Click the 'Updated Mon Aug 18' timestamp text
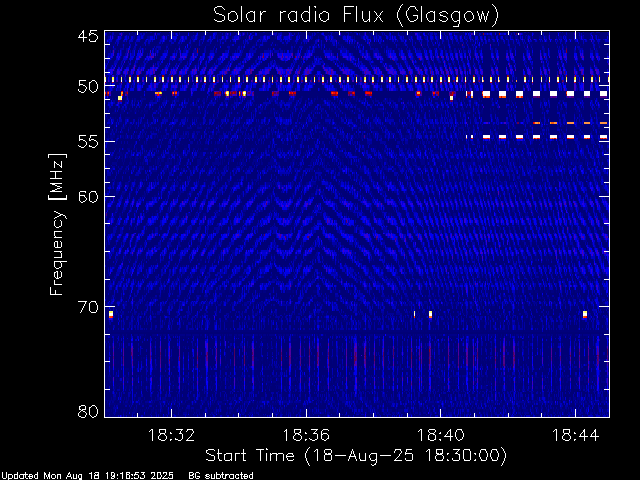 87,476
